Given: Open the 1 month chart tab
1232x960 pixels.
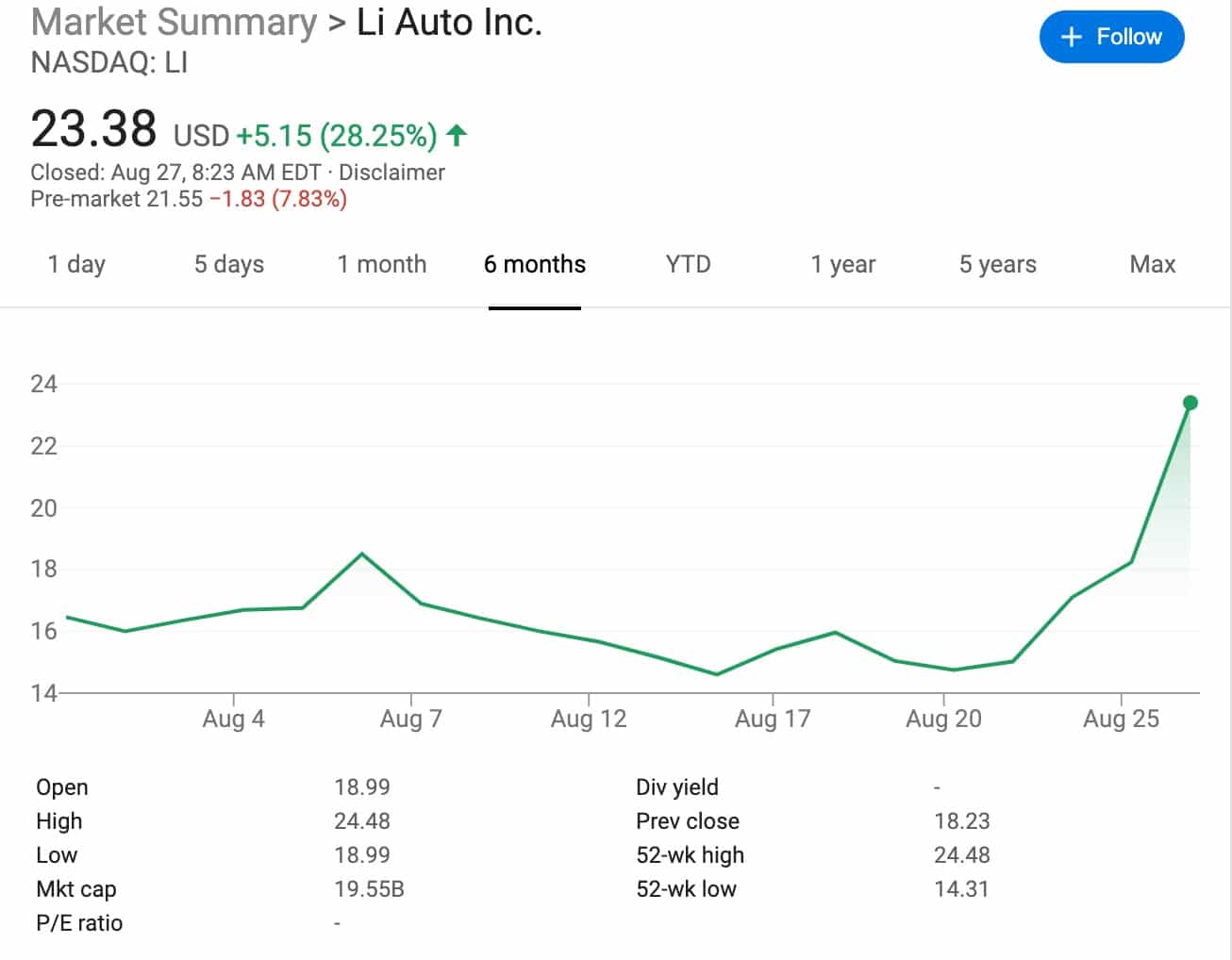Looking at the screenshot, I should [381, 265].
